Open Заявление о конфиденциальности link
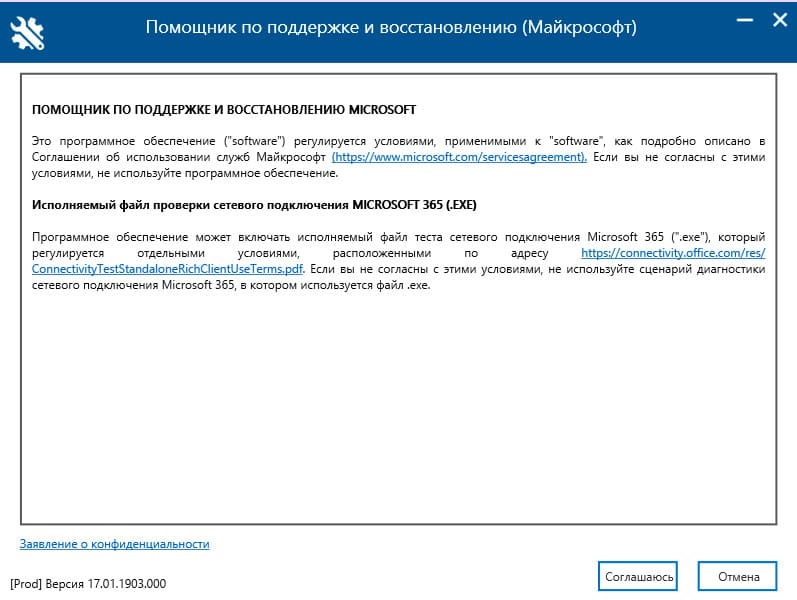The image size is (797, 600). 114,544
